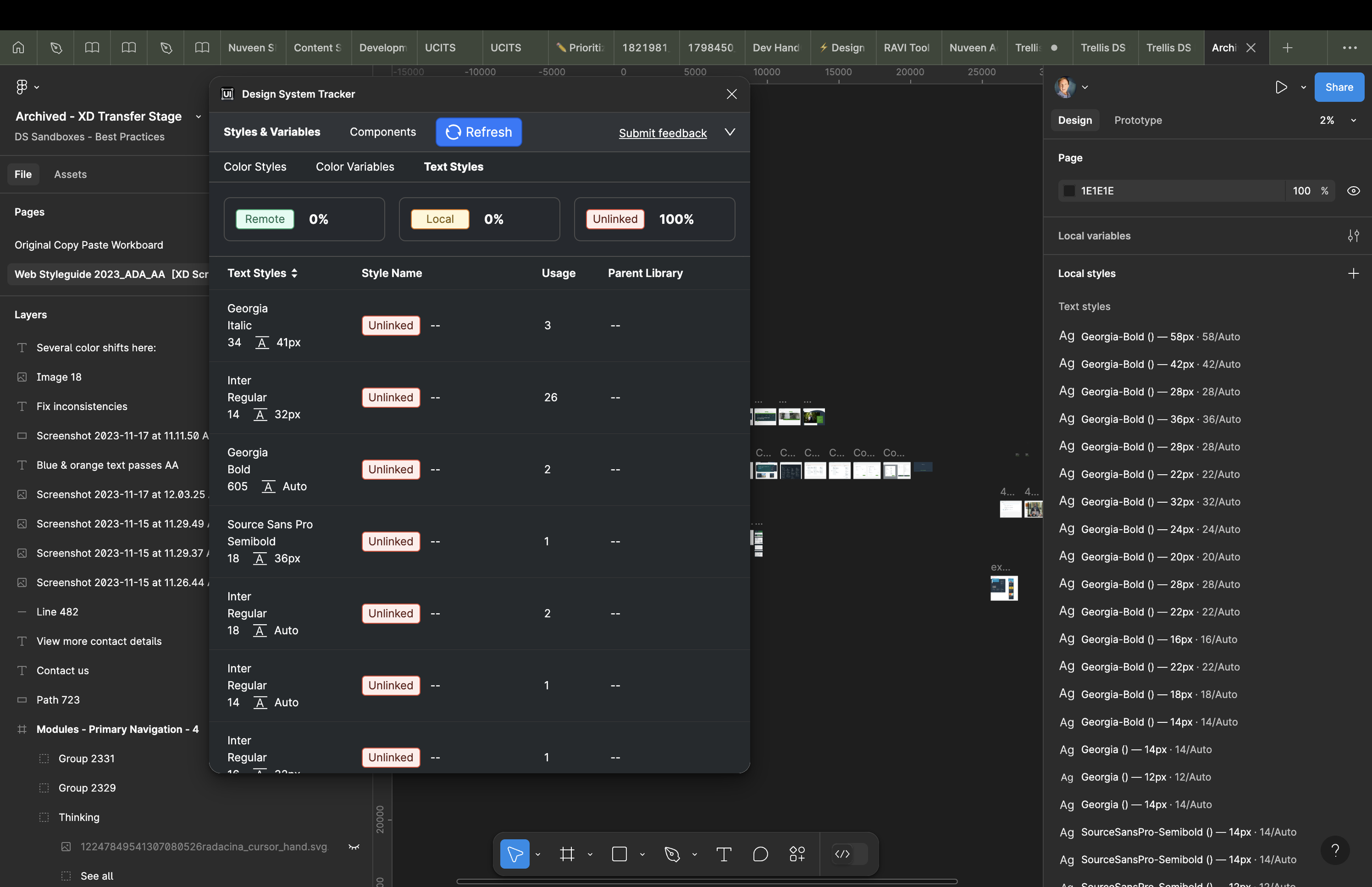
Task: Toggle page background visibility eye
Action: coord(1353,190)
